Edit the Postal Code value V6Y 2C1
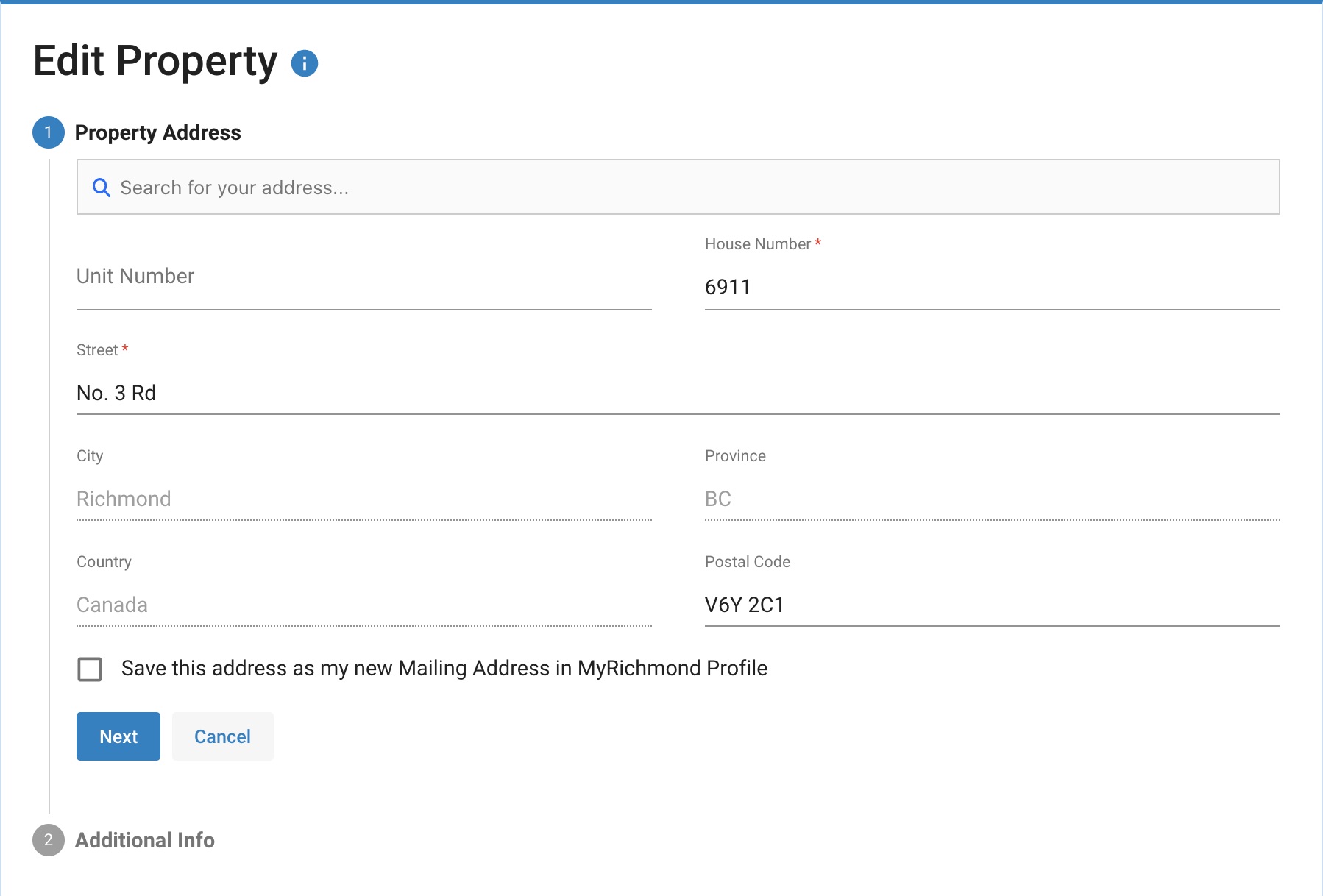 coord(992,605)
